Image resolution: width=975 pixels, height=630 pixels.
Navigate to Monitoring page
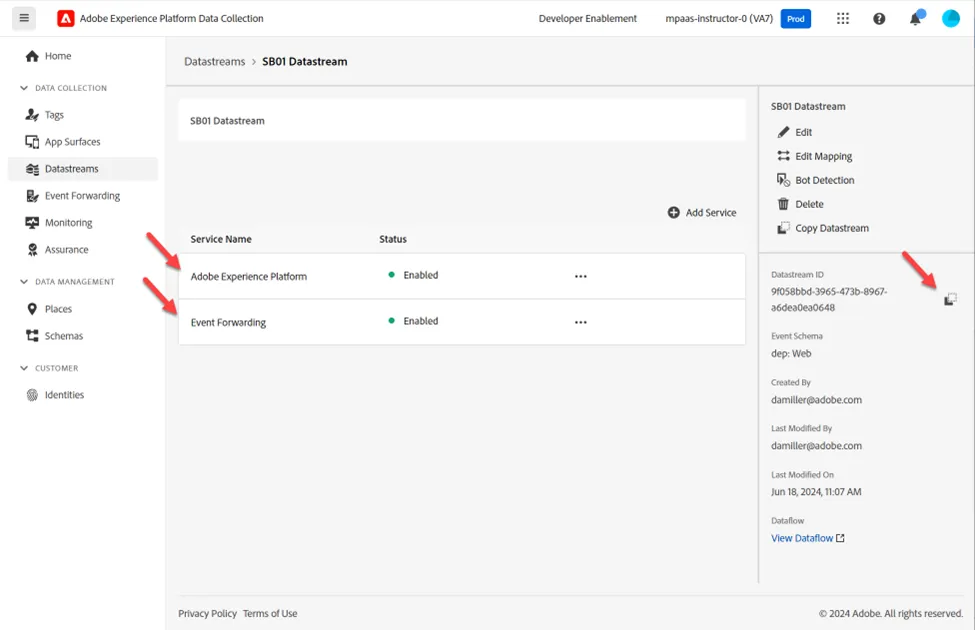[x=83, y=223]
